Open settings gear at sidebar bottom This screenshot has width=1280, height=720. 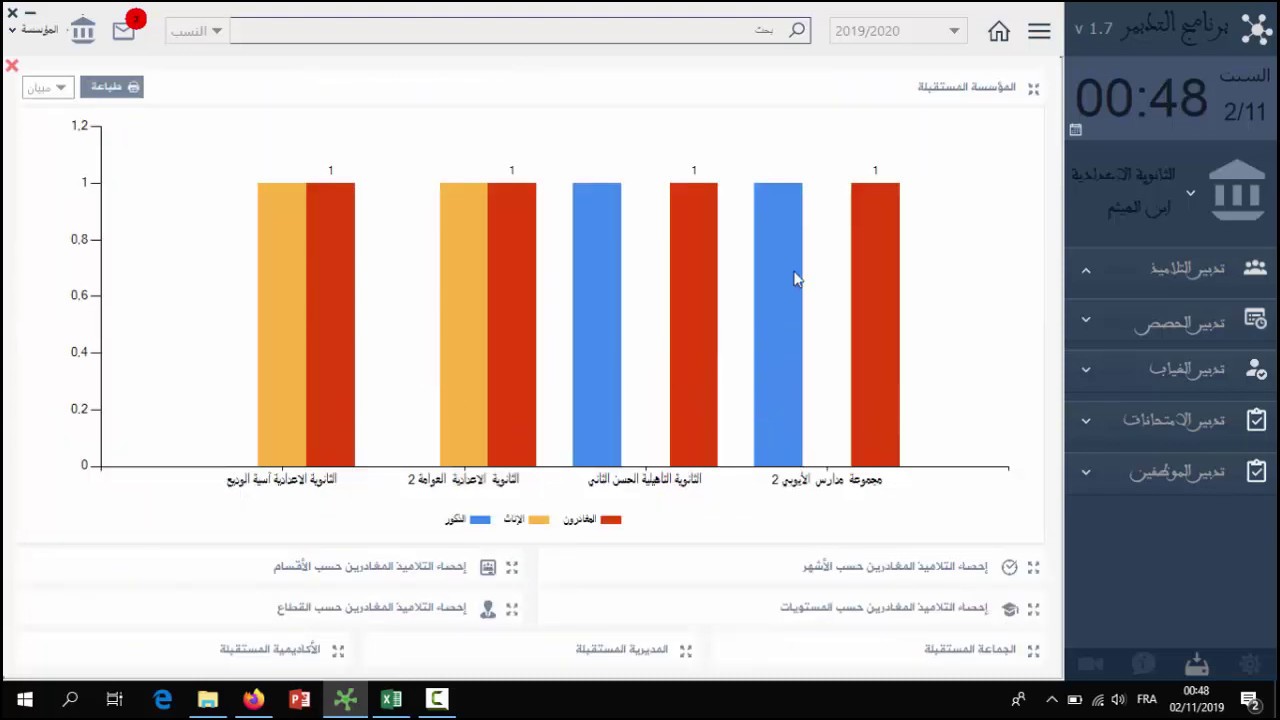click(x=1250, y=664)
